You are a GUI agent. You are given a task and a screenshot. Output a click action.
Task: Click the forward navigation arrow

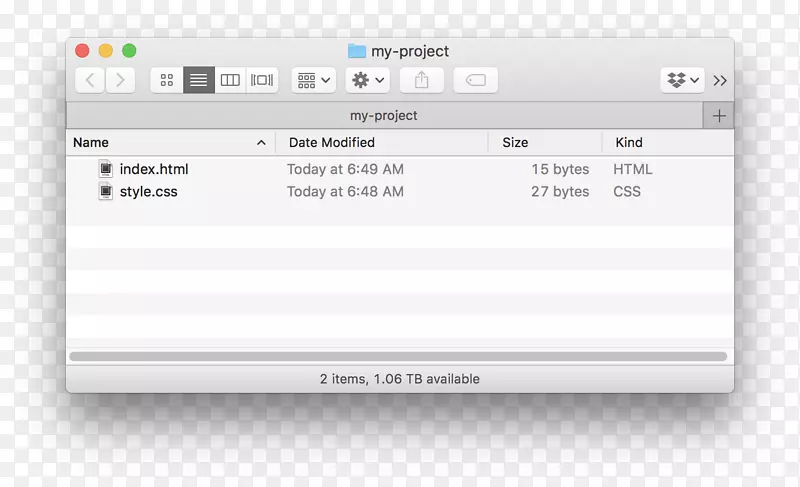[120, 80]
